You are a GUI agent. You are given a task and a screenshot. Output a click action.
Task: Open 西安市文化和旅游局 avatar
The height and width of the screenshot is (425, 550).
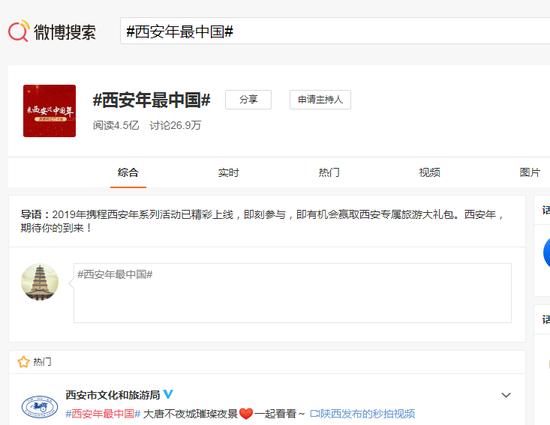tap(40, 407)
